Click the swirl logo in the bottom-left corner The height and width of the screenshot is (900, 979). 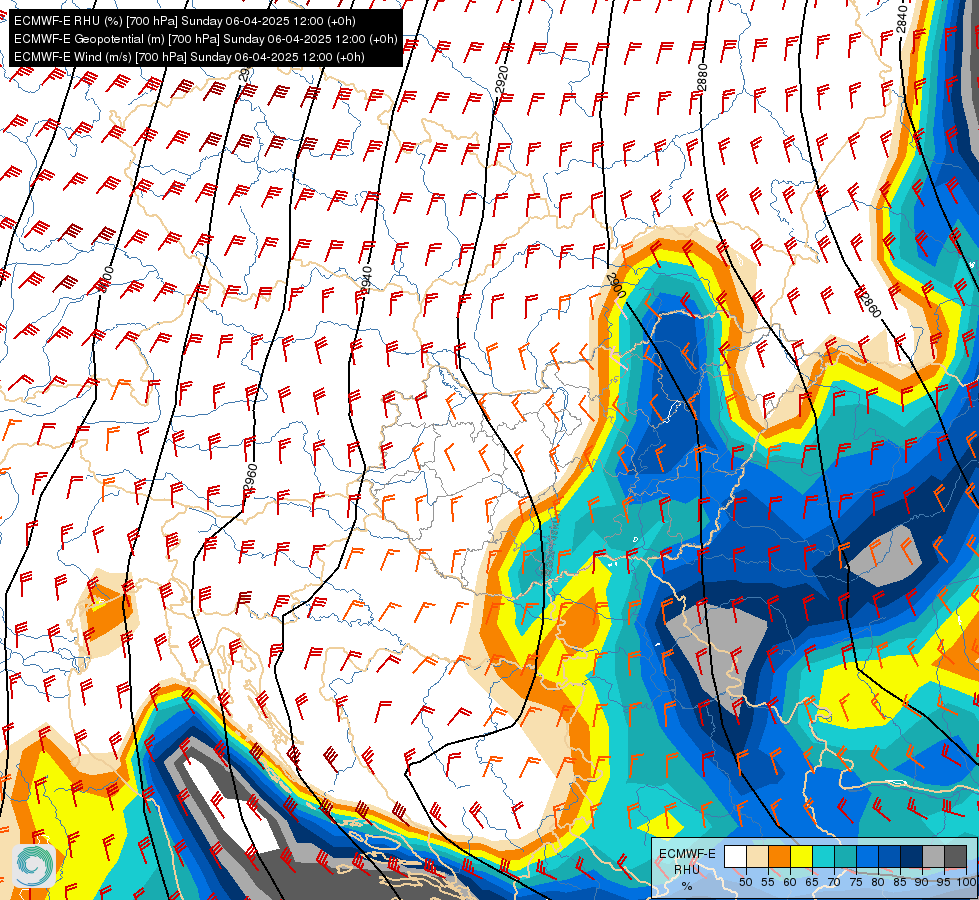click(x=34, y=865)
